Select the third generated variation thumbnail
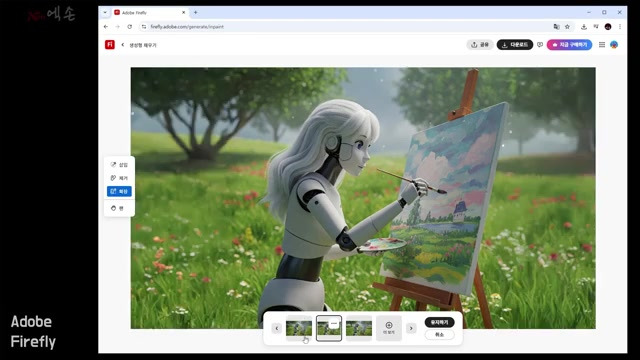This screenshot has width=640, height=360. [359, 328]
